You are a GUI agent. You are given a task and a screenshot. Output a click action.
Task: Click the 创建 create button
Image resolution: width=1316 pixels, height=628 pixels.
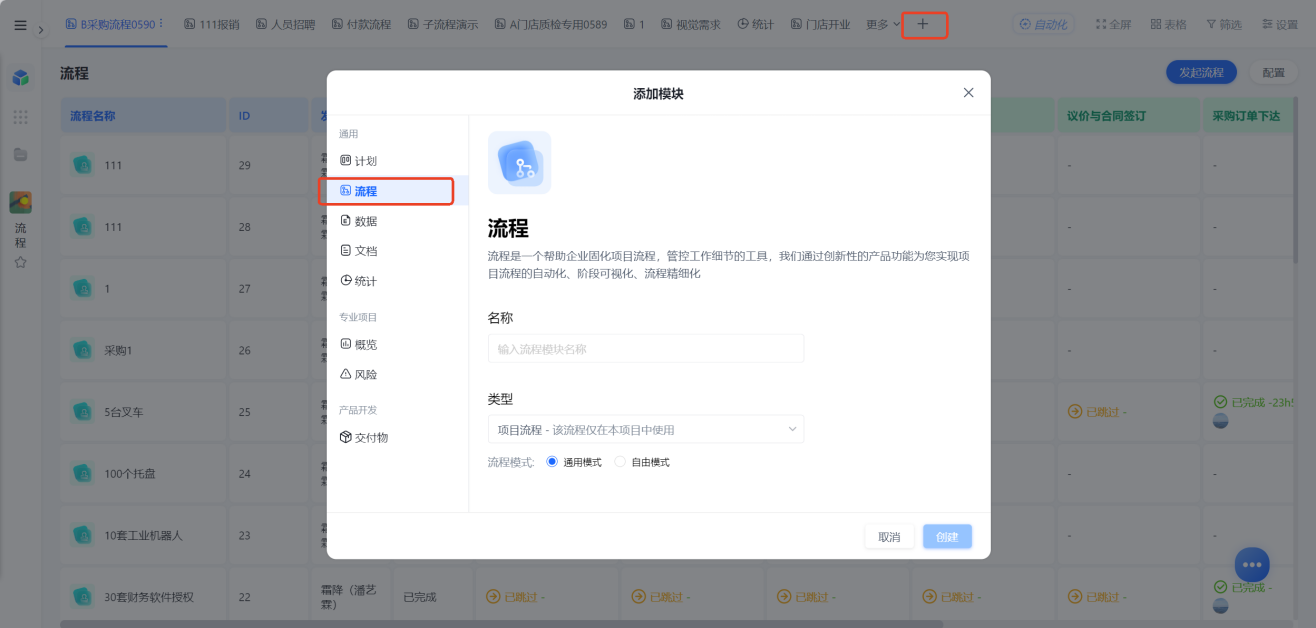pos(947,537)
